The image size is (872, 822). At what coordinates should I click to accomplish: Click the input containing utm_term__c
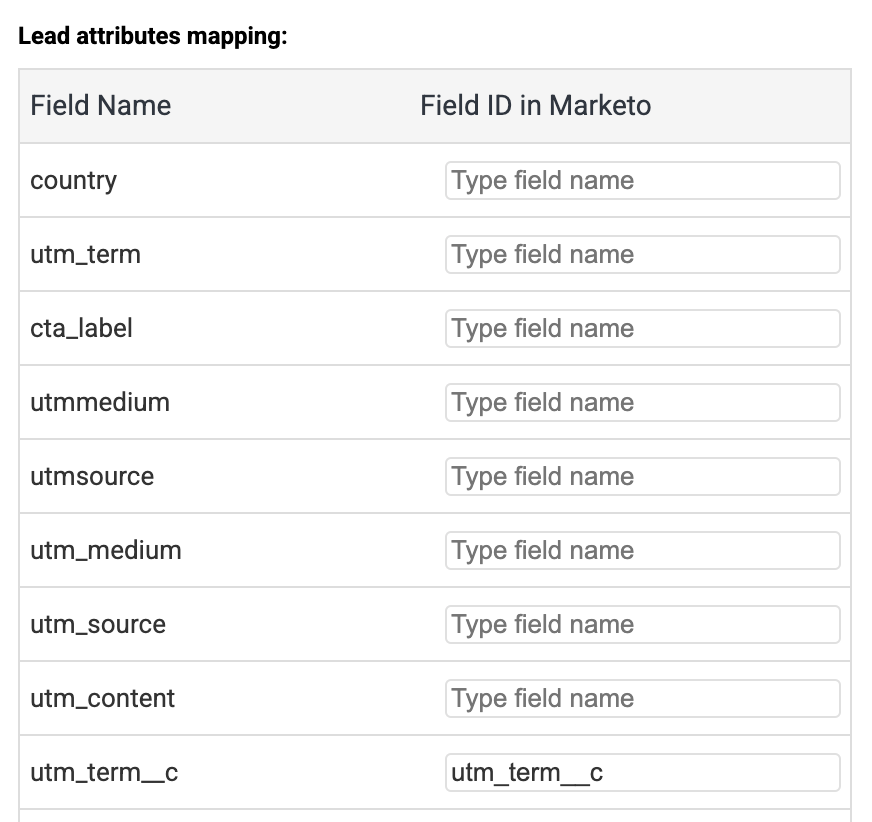[642, 773]
